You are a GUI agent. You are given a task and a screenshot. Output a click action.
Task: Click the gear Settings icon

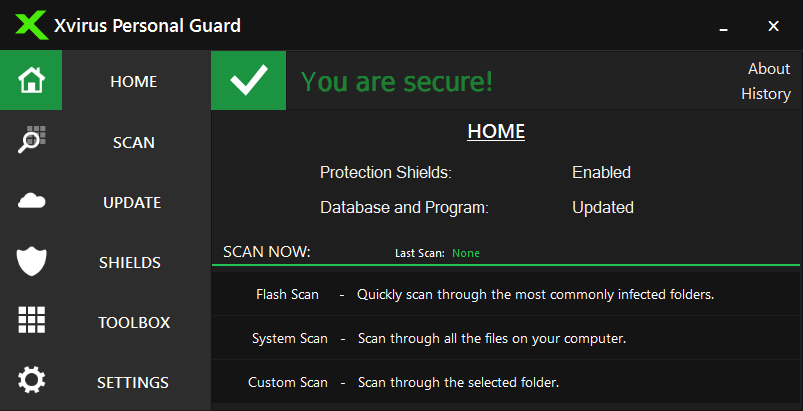(31, 382)
